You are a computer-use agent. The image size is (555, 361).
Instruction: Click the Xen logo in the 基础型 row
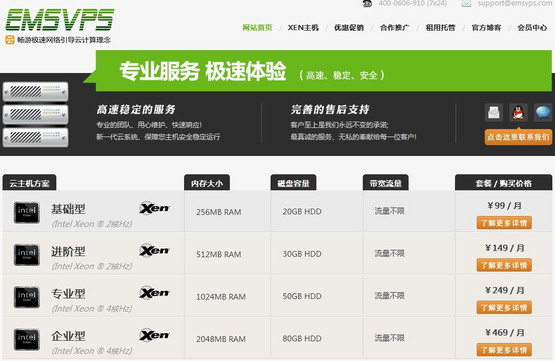154,208
